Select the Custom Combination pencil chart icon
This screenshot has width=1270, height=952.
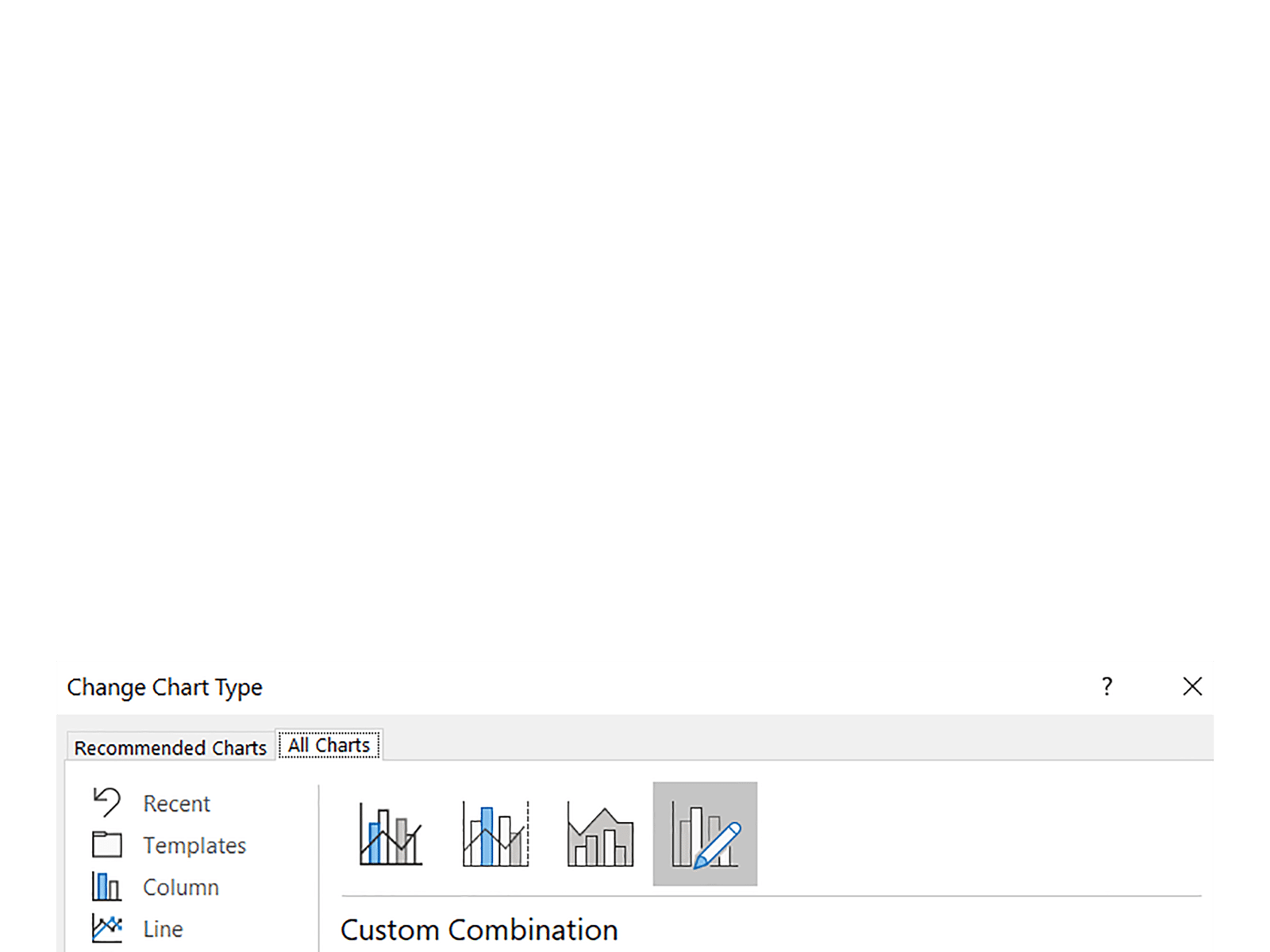[705, 834]
